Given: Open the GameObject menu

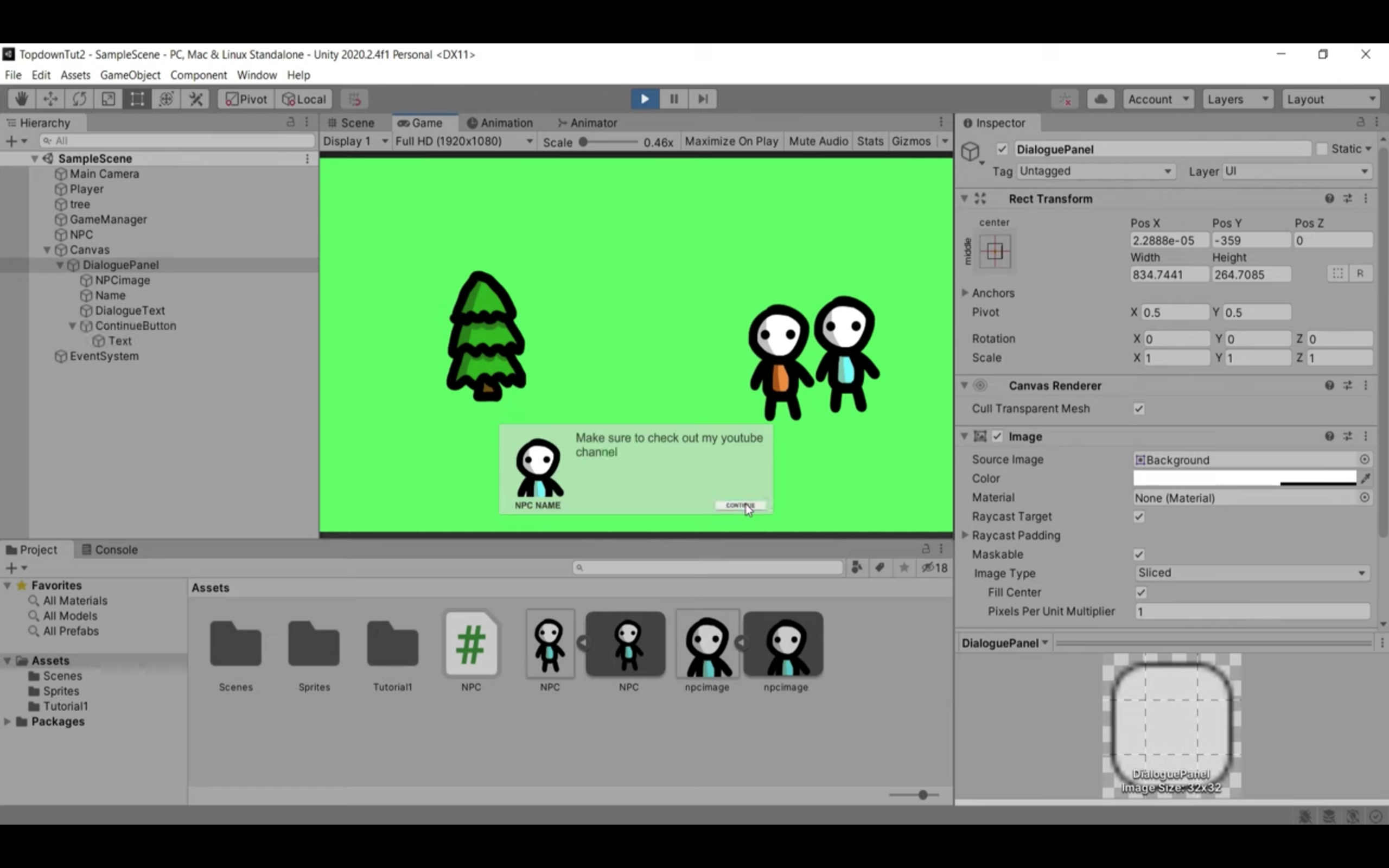Looking at the screenshot, I should (130, 75).
